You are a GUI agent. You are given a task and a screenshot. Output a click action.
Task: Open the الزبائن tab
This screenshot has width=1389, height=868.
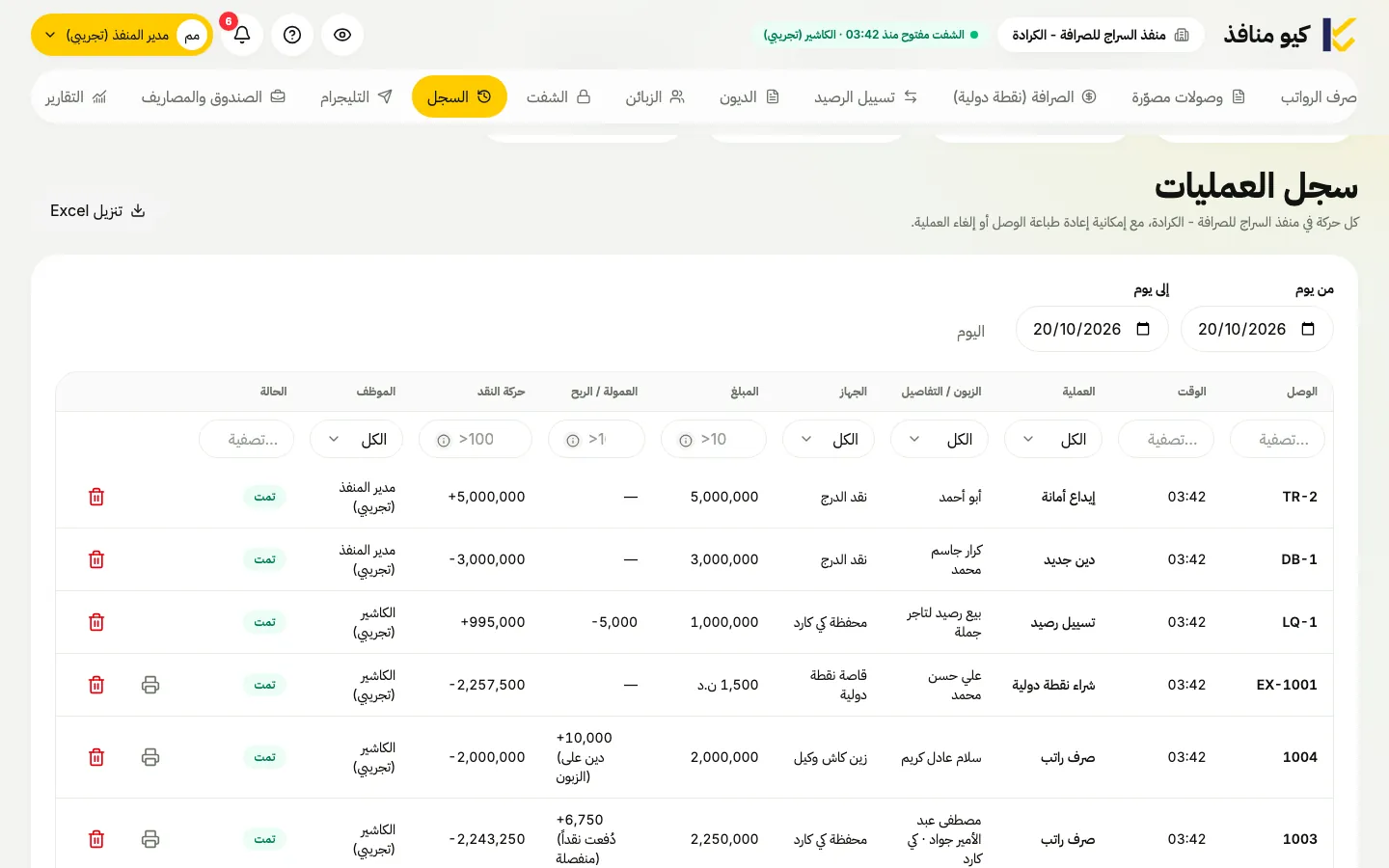655,96
